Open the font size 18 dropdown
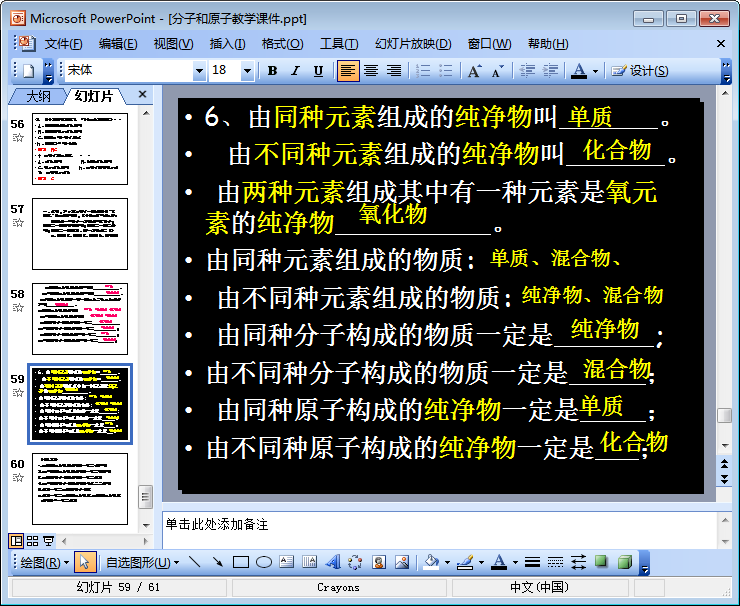Viewport: 740px width, 606px height. (x=247, y=71)
